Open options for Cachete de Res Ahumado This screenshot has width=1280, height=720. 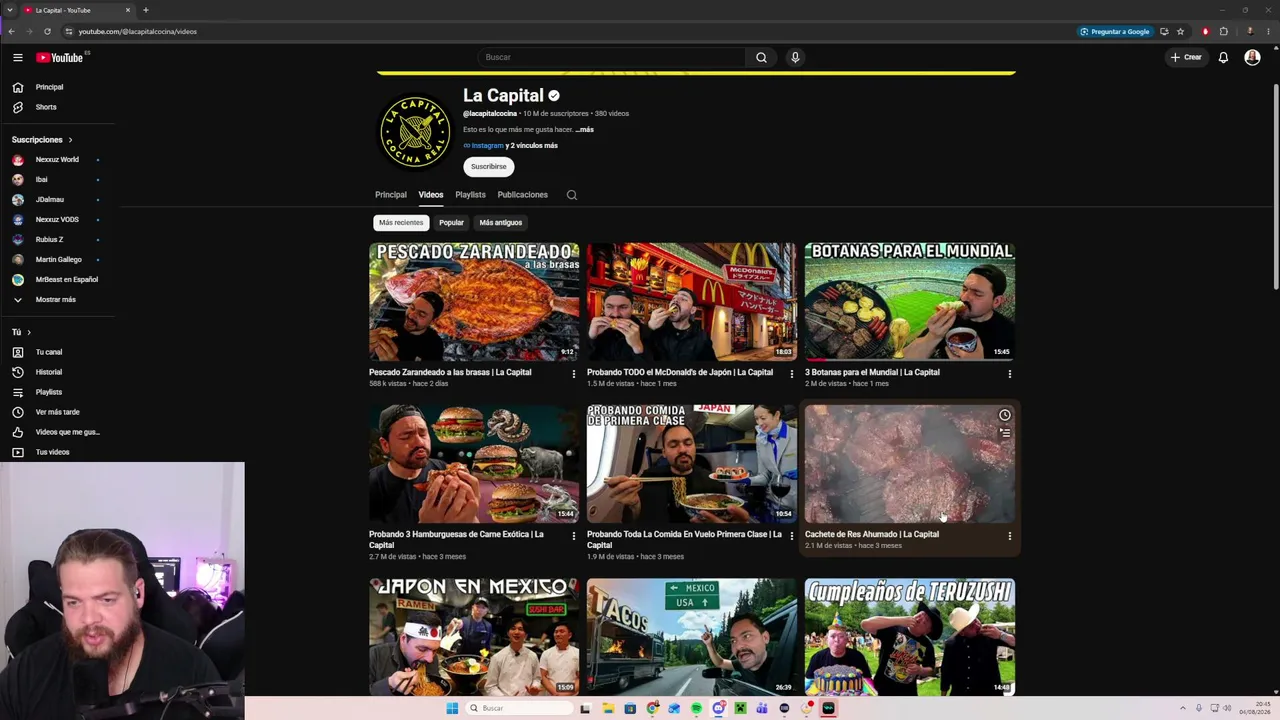coord(1010,536)
